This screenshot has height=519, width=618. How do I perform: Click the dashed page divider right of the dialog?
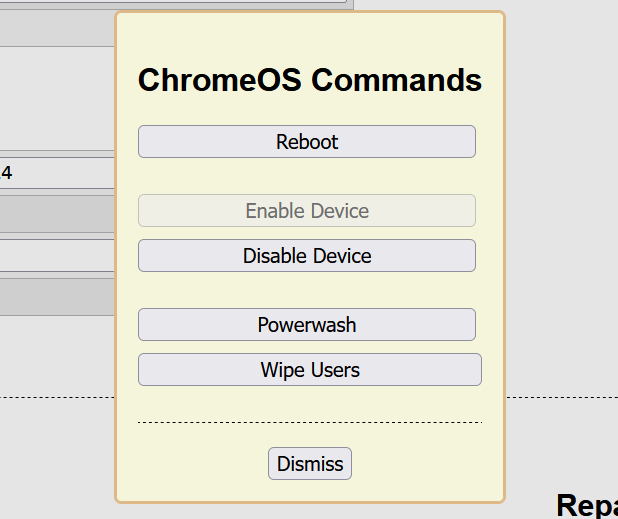tap(561, 397)
